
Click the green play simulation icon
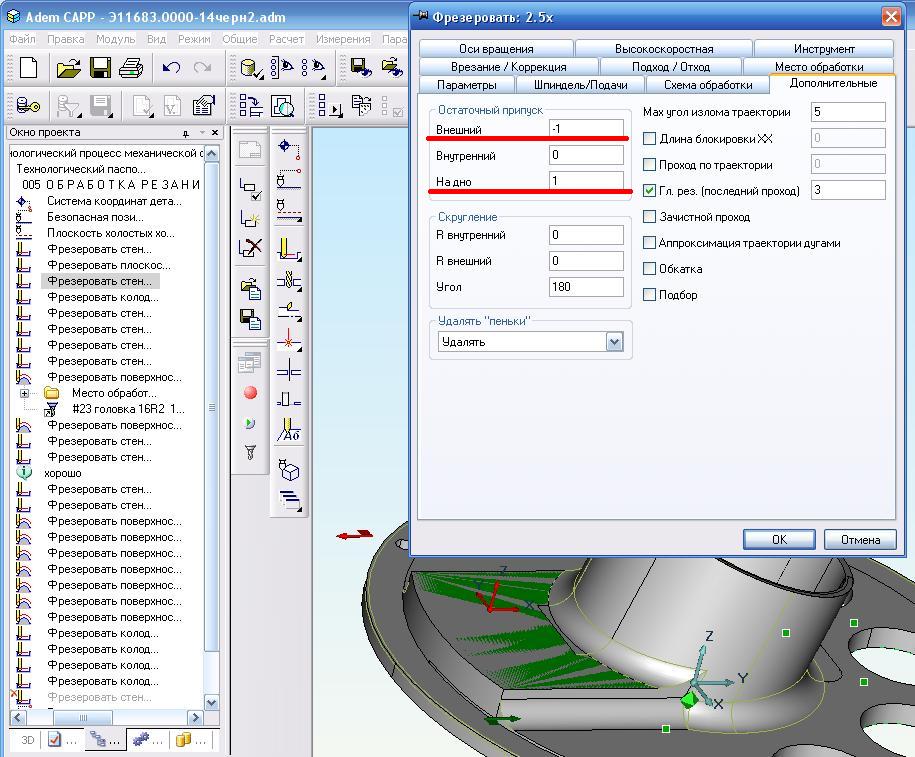coord(250,423)
